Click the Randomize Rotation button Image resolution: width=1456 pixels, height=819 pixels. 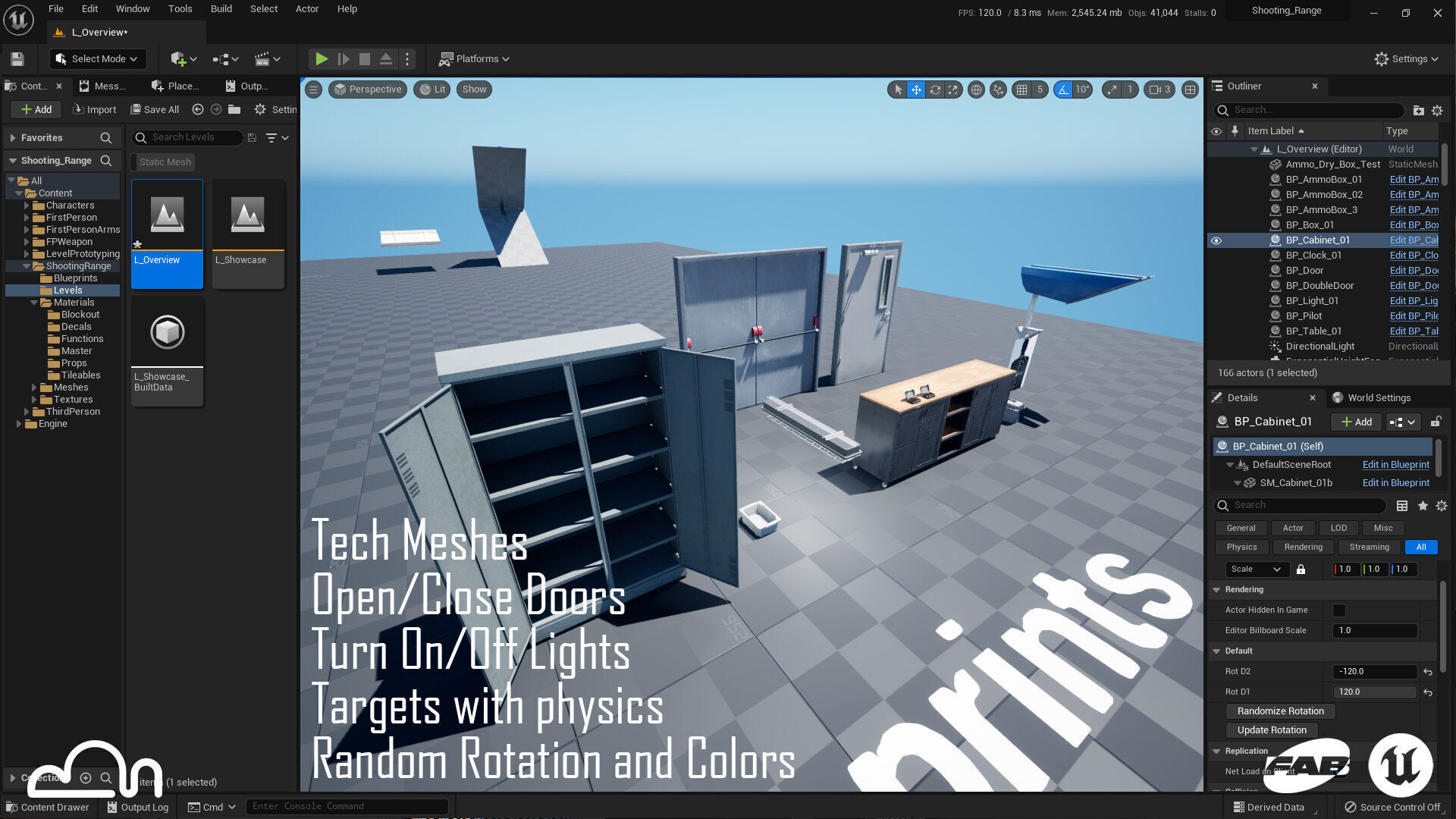1281,711
